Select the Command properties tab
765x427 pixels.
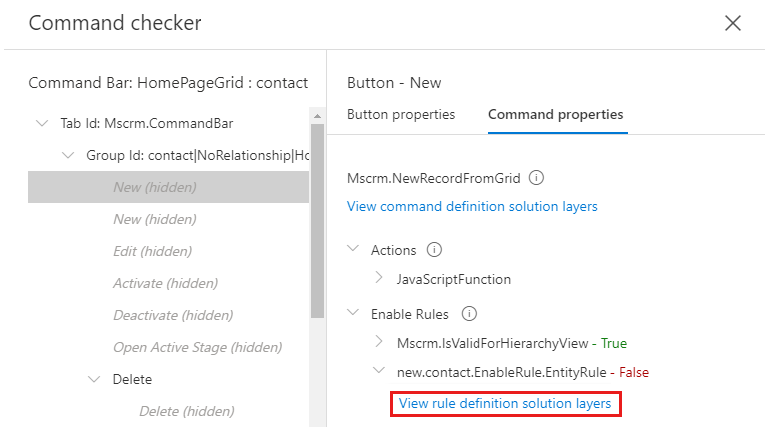(x=555, y=114)
